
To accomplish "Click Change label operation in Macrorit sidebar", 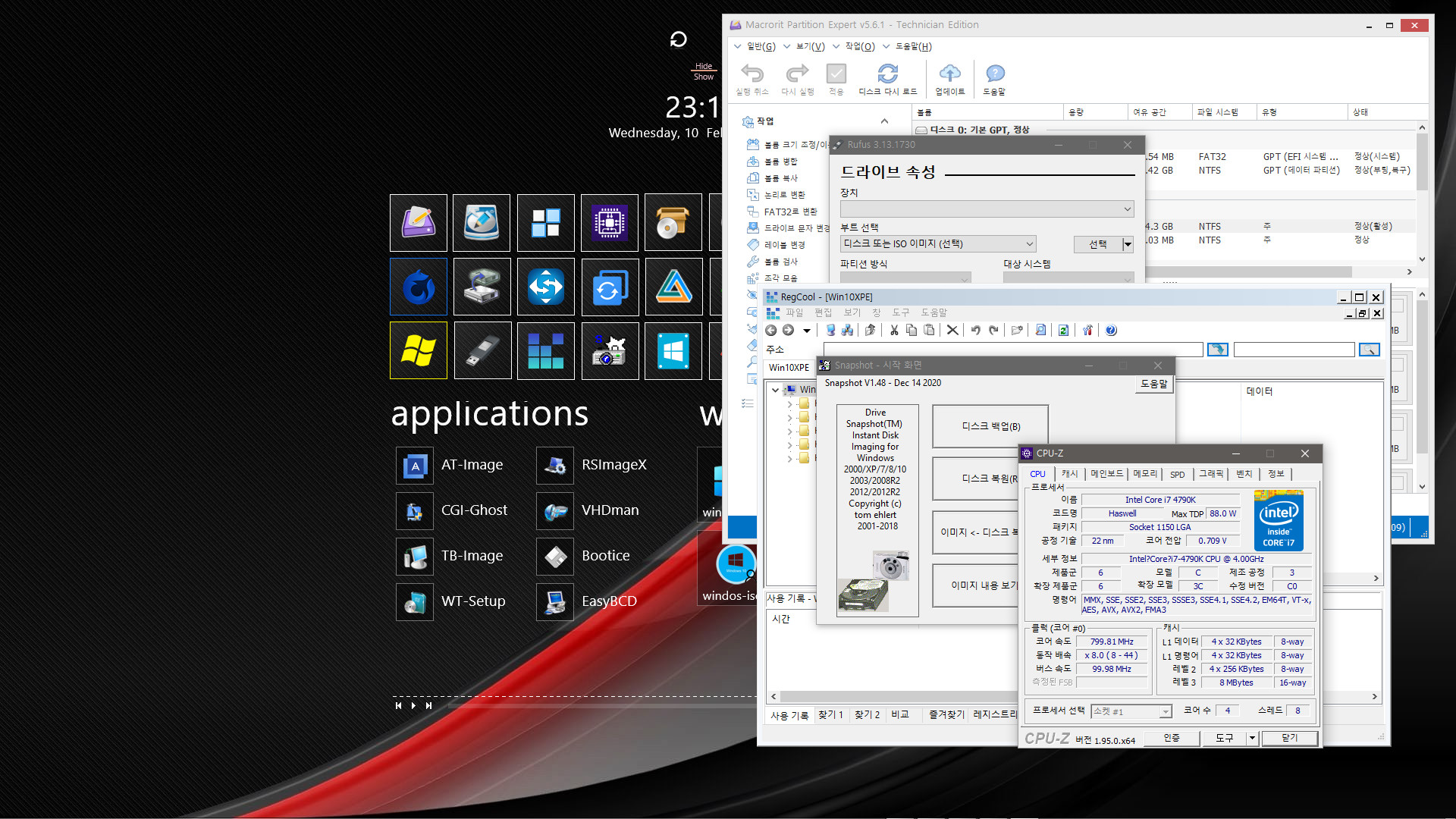I will tap(785, 245).
